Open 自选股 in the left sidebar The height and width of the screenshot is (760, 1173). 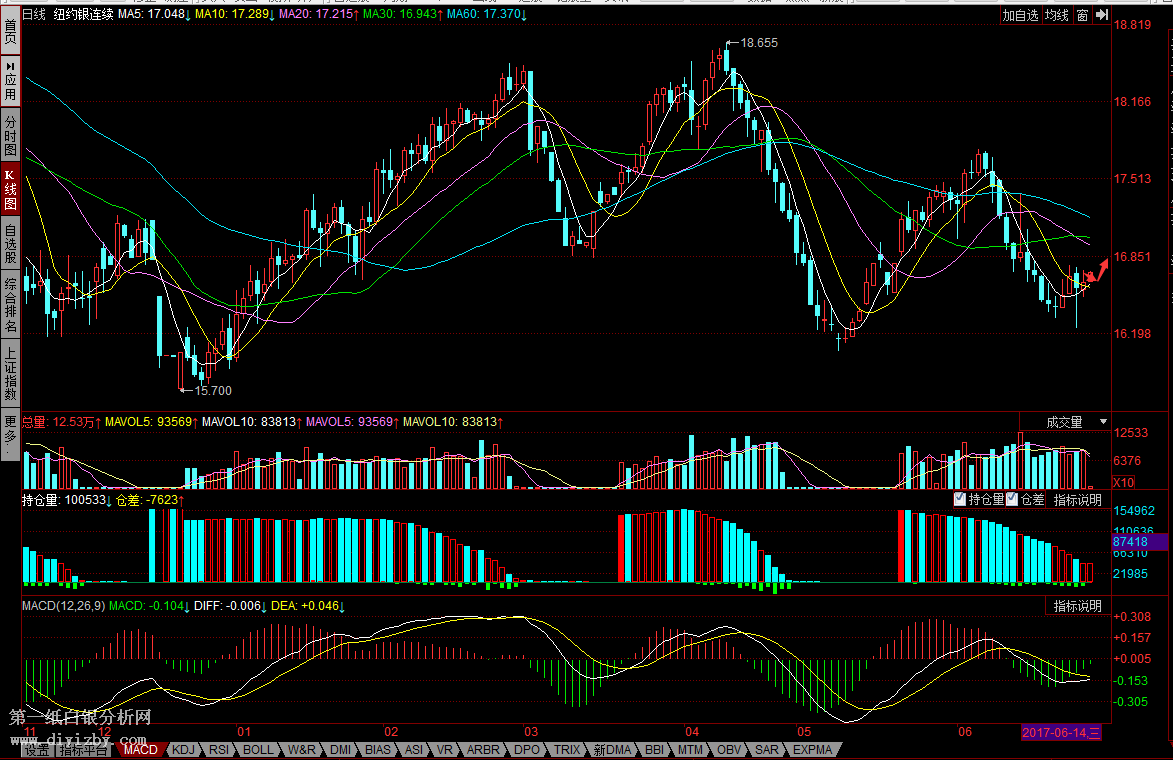pyautogui.click(x=10, y=244)
